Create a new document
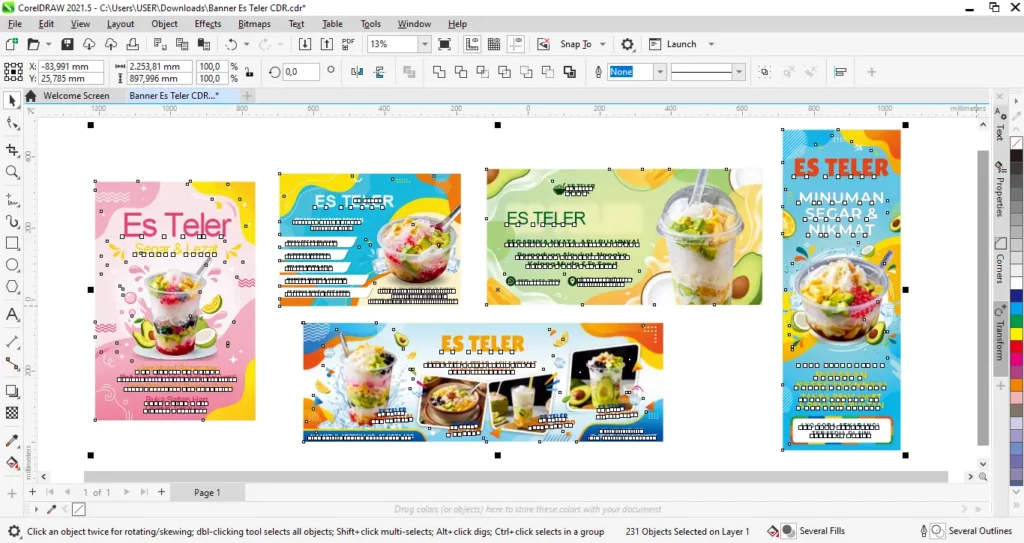Image resolution: width=1024 pixels, height=543 pixels. coord(11,44)
